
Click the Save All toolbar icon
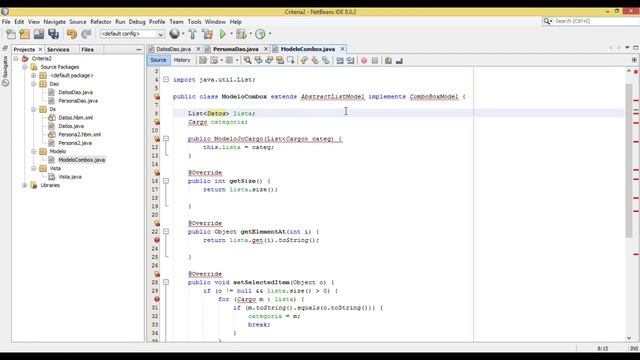53,34
